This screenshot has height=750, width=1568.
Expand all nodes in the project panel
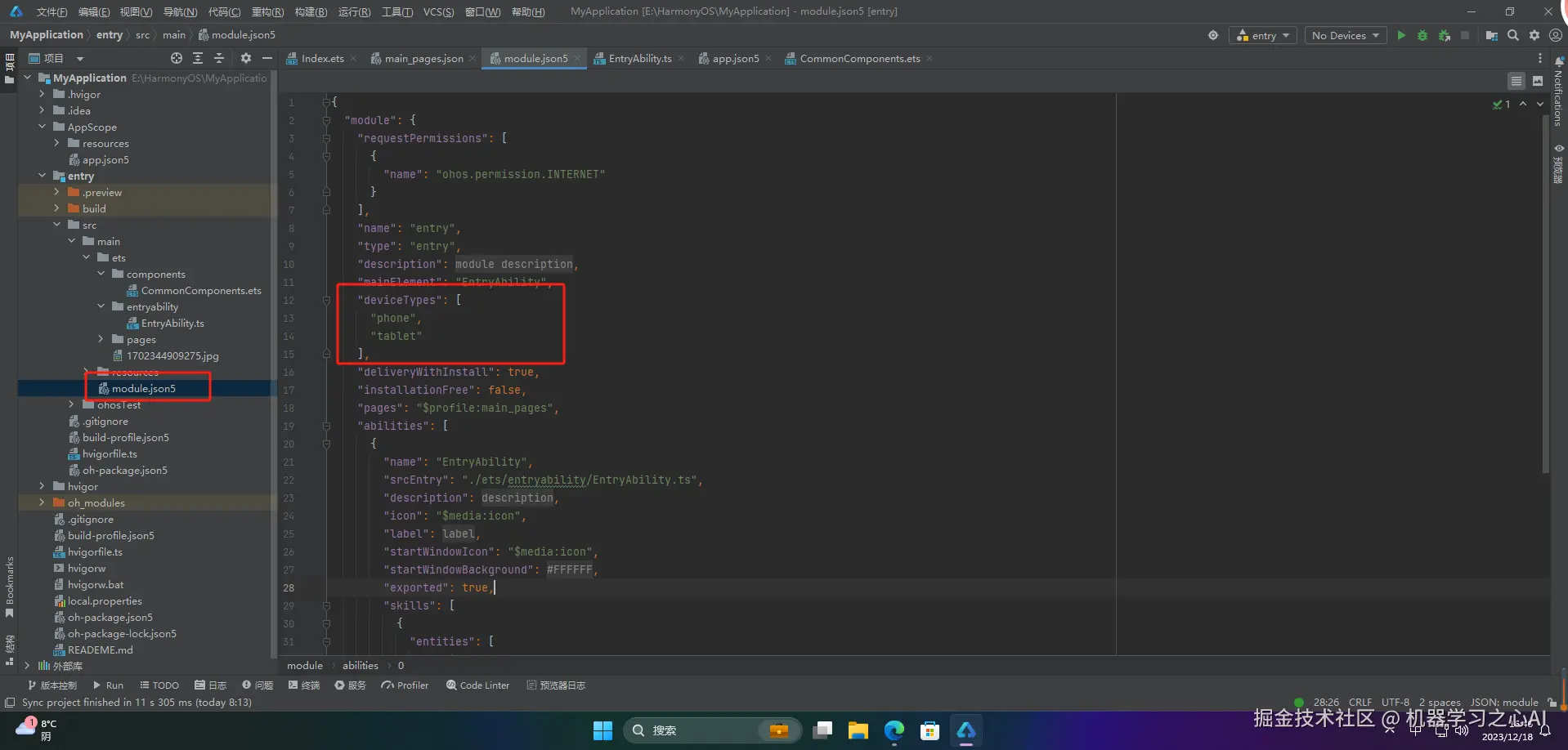(198, 58)
